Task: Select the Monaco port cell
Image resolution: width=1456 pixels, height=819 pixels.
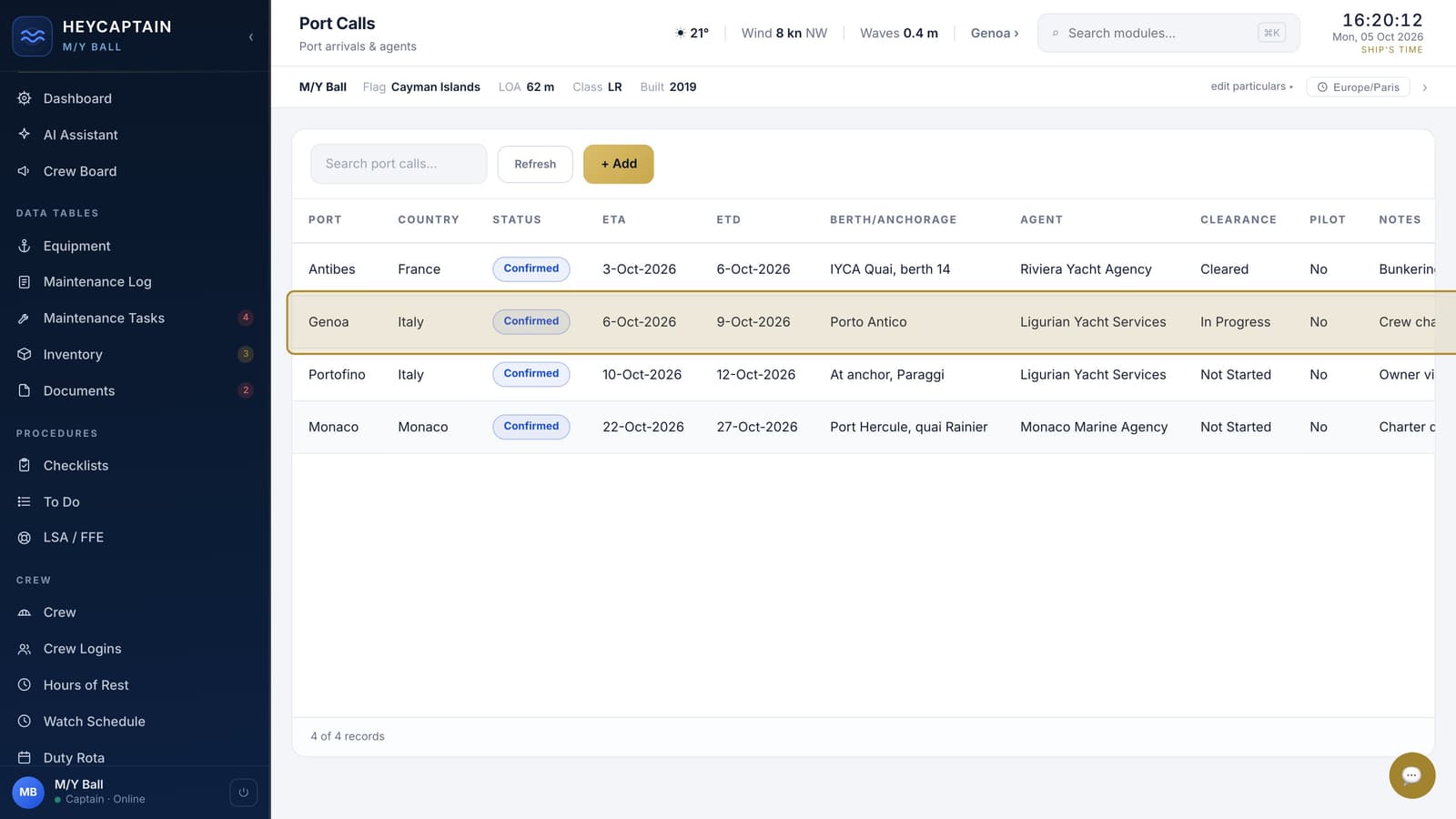Action: coord(333,427)
